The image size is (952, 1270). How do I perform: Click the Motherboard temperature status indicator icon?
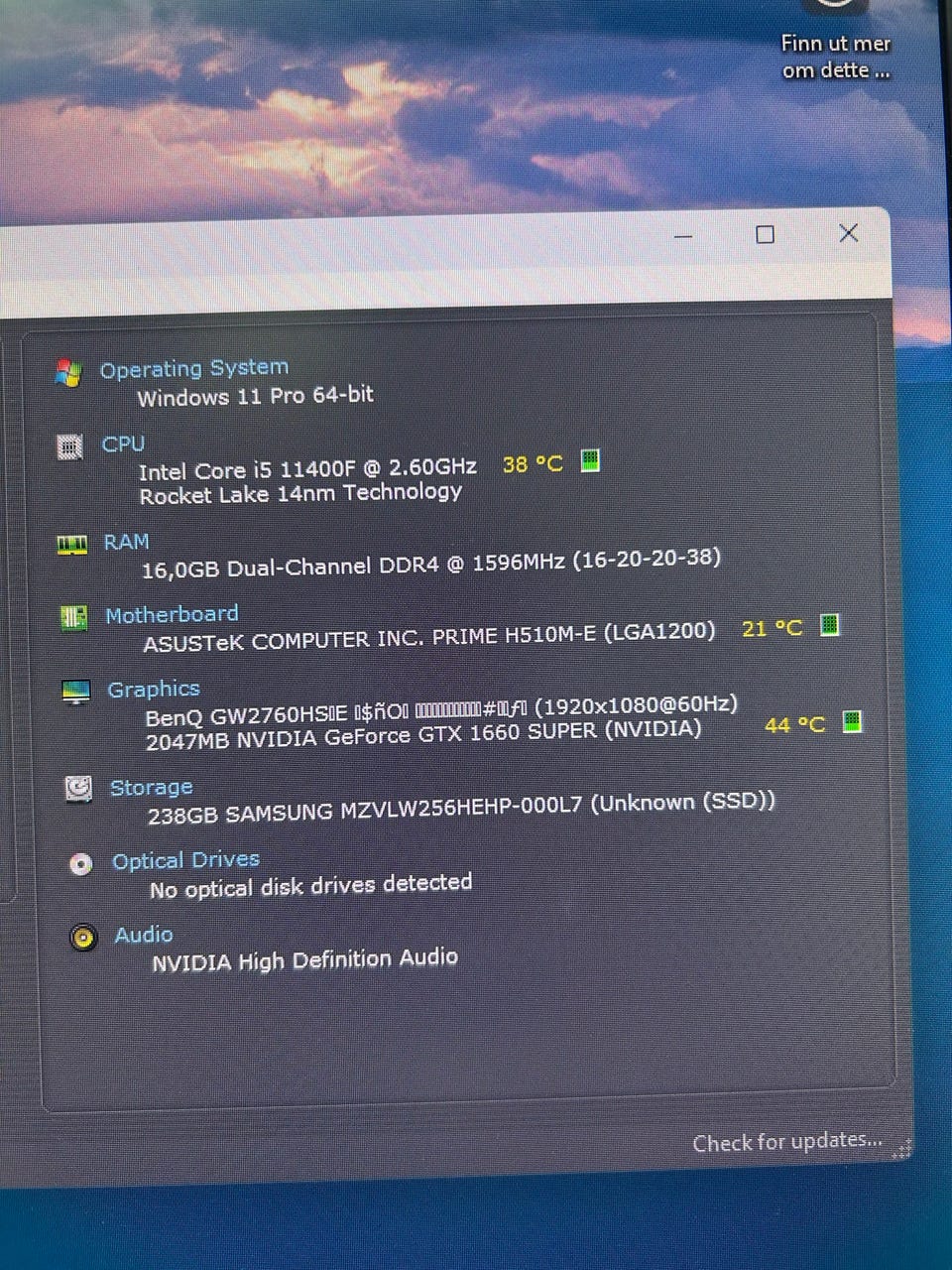(x=830, y=625)
